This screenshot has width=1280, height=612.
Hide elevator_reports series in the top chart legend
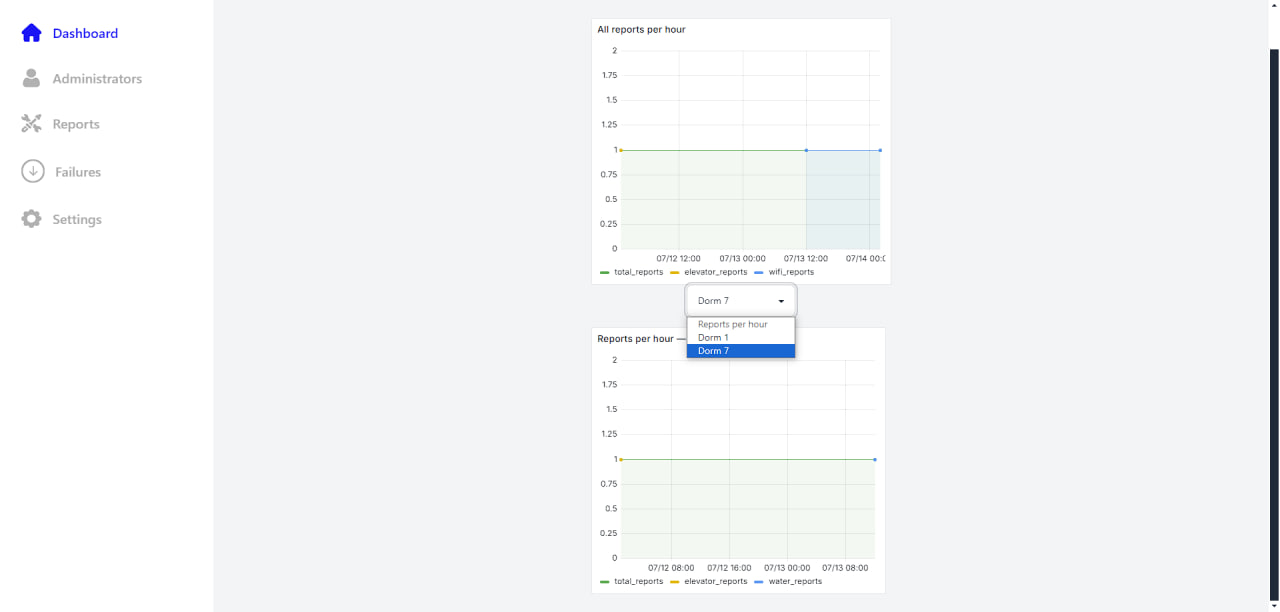tap(715, 272)
